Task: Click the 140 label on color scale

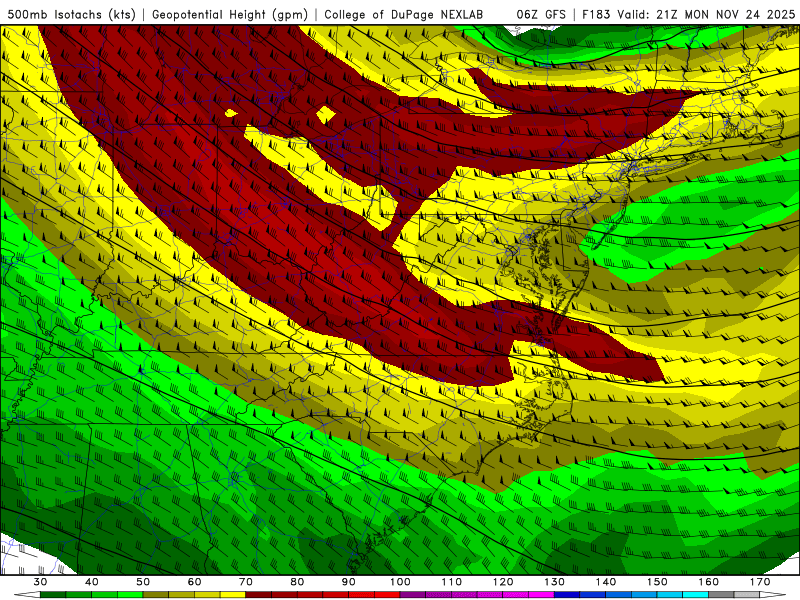Action: 606,582
